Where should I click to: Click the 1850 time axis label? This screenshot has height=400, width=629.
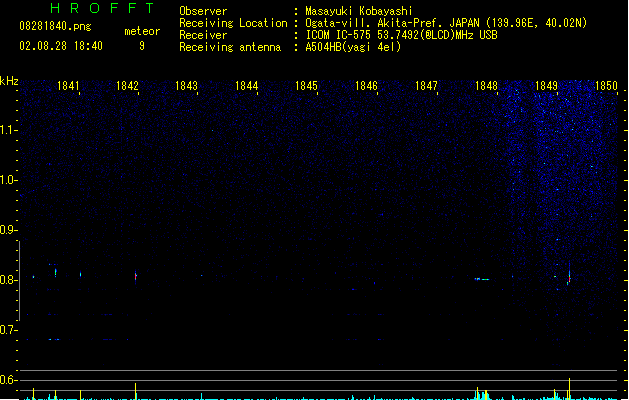[x=606, y=86]
